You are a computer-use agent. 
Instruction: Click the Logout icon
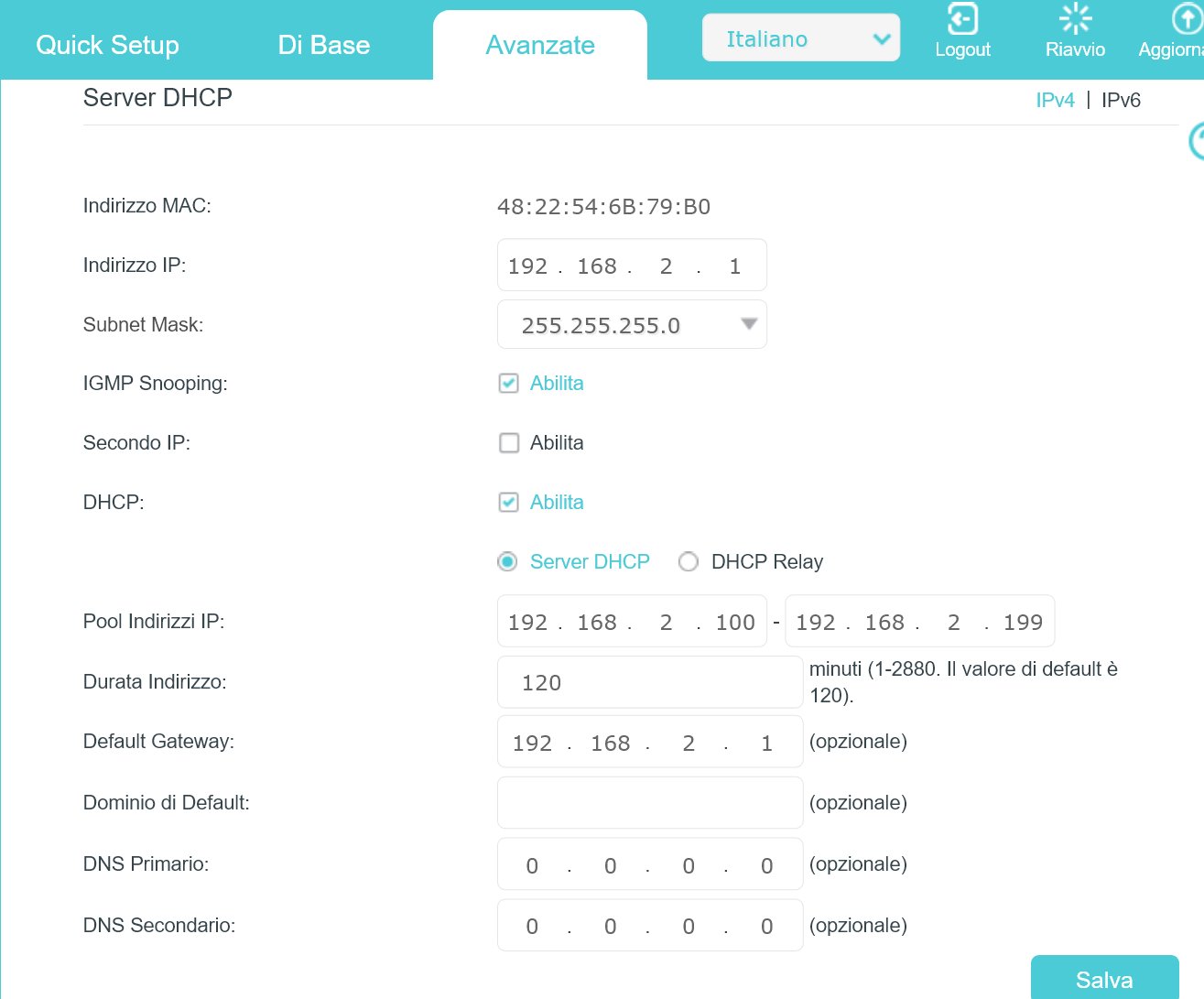(962, 18)
